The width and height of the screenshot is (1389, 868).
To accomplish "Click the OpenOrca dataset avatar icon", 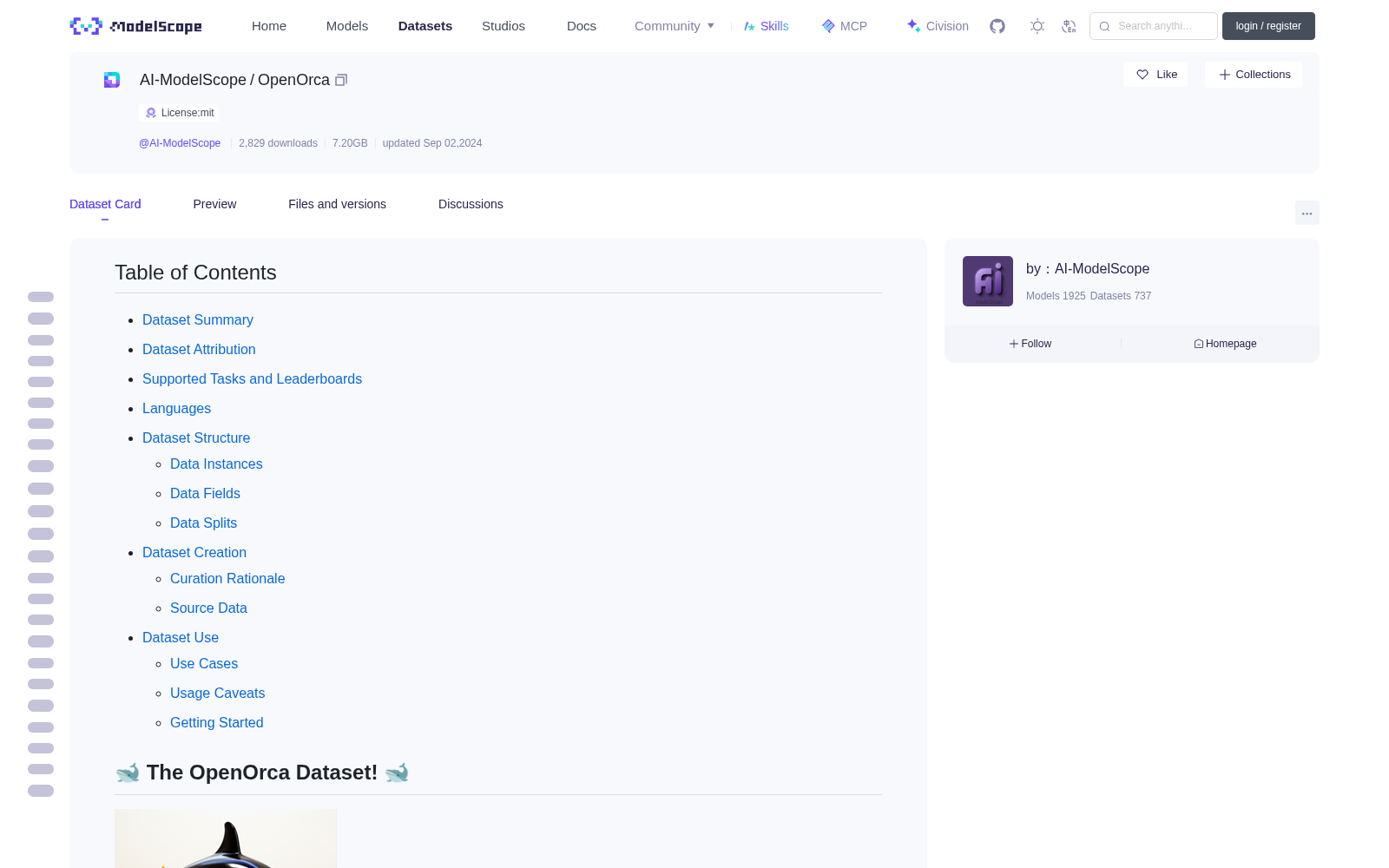I will [112, 80].
